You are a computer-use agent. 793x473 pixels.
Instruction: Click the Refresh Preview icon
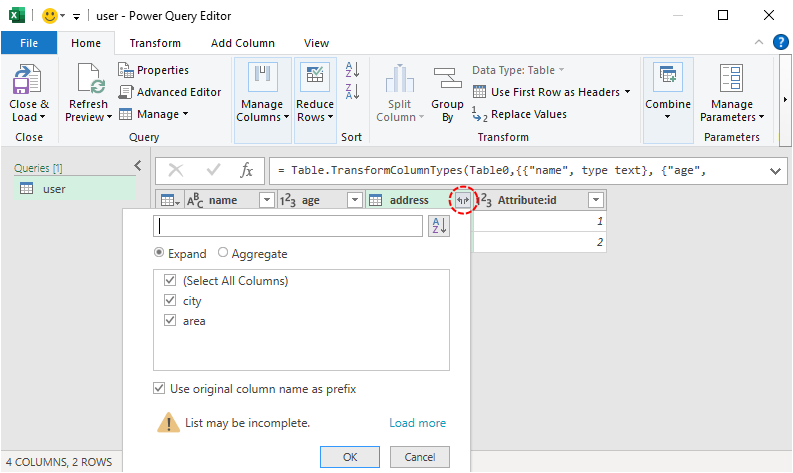(91, 79)
